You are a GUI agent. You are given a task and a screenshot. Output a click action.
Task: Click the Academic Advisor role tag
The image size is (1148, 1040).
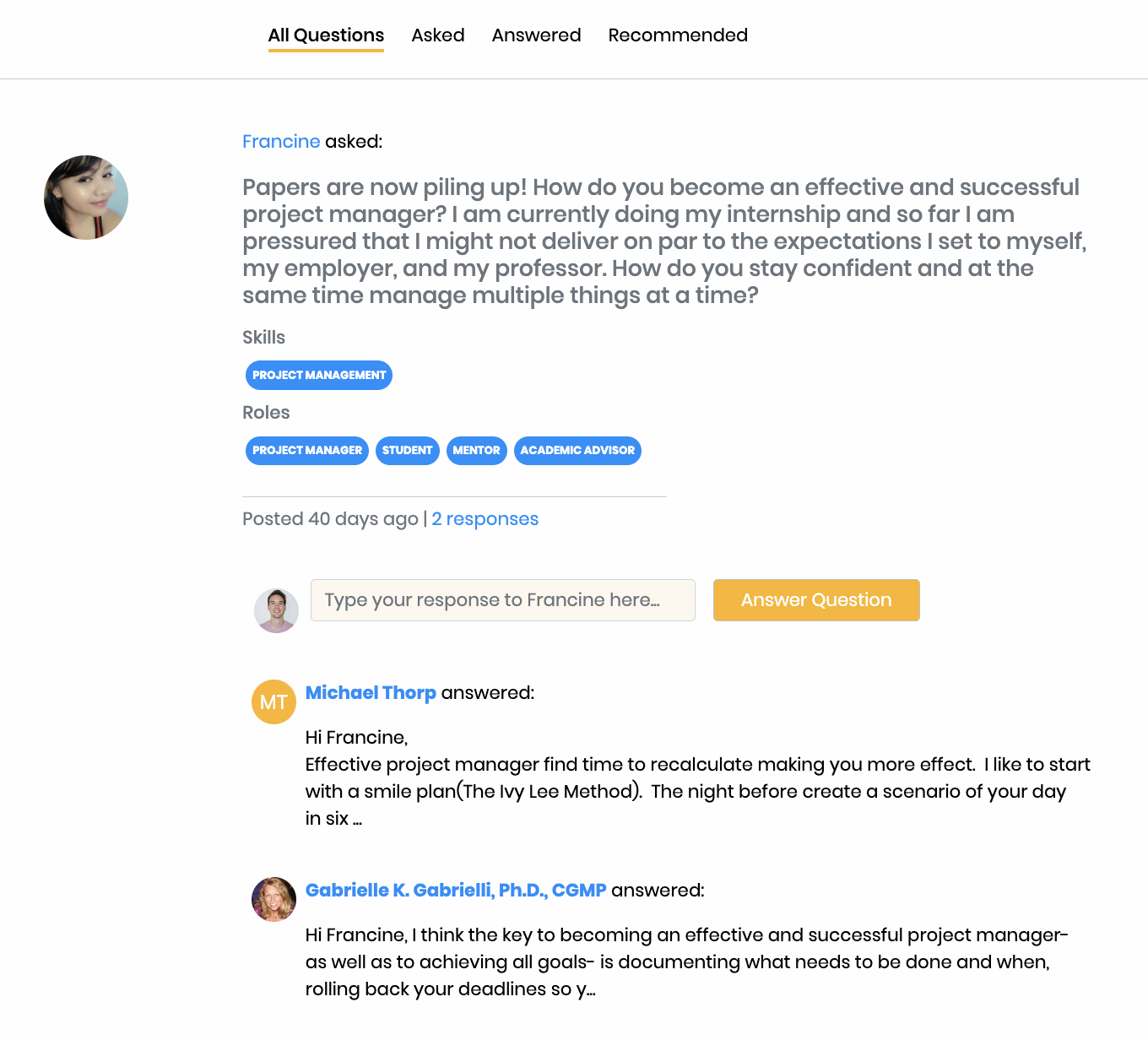577,450
